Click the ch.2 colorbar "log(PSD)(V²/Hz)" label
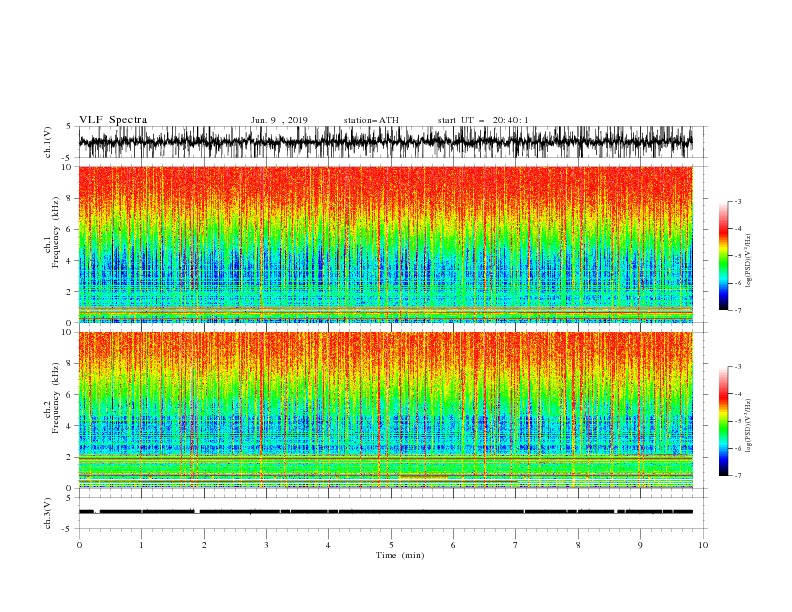The width and height of the screenshot is (792, 612). pyautogui.click(x=749, y=426)
